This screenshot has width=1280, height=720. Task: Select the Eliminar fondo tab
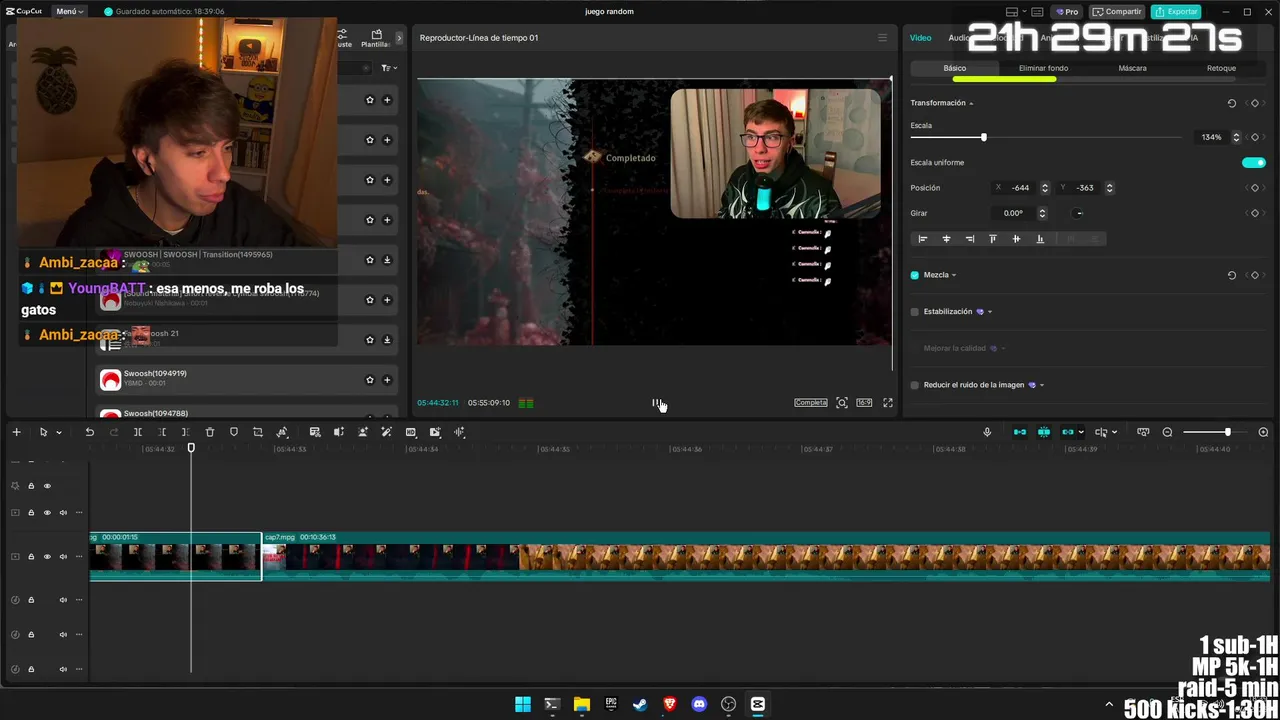(1043, 68)
